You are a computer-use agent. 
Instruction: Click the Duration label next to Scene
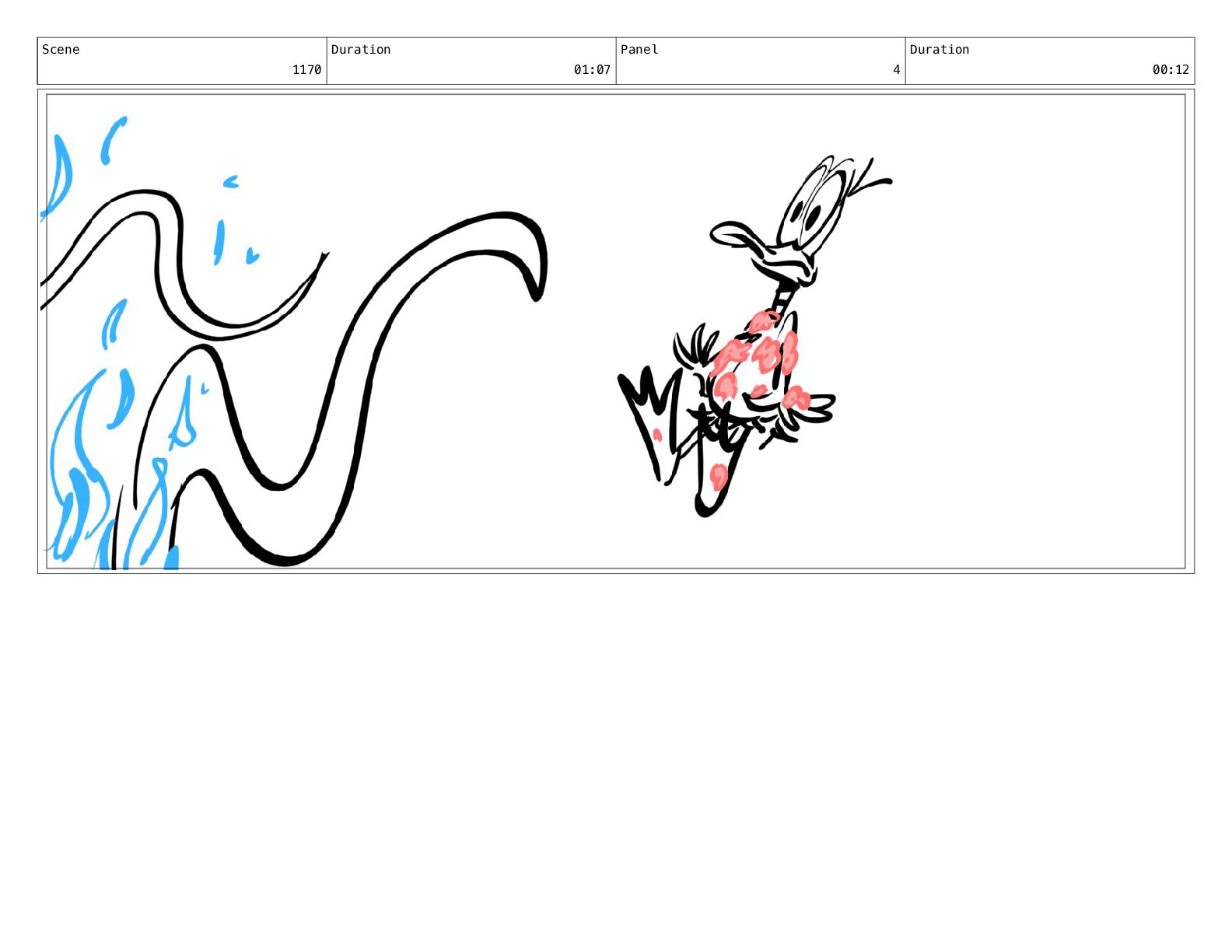tap(361, 50)
